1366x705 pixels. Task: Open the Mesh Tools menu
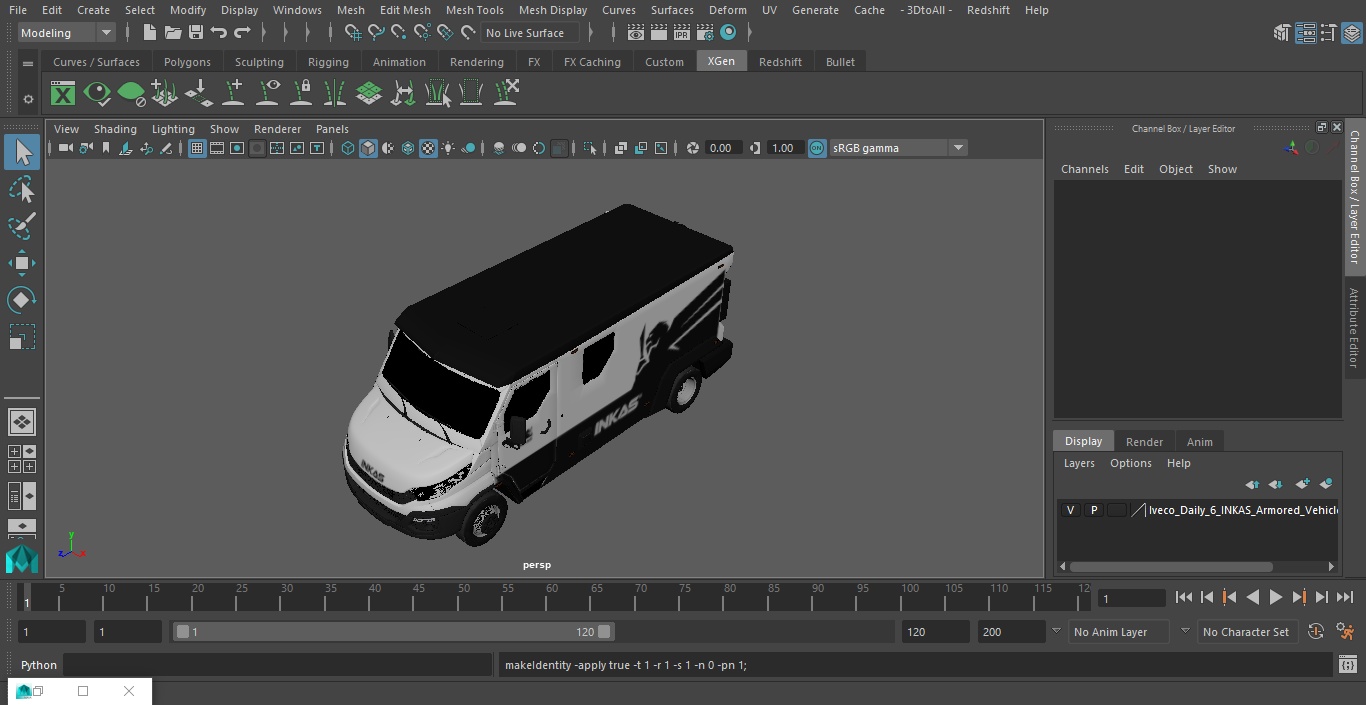pos(474,10)
